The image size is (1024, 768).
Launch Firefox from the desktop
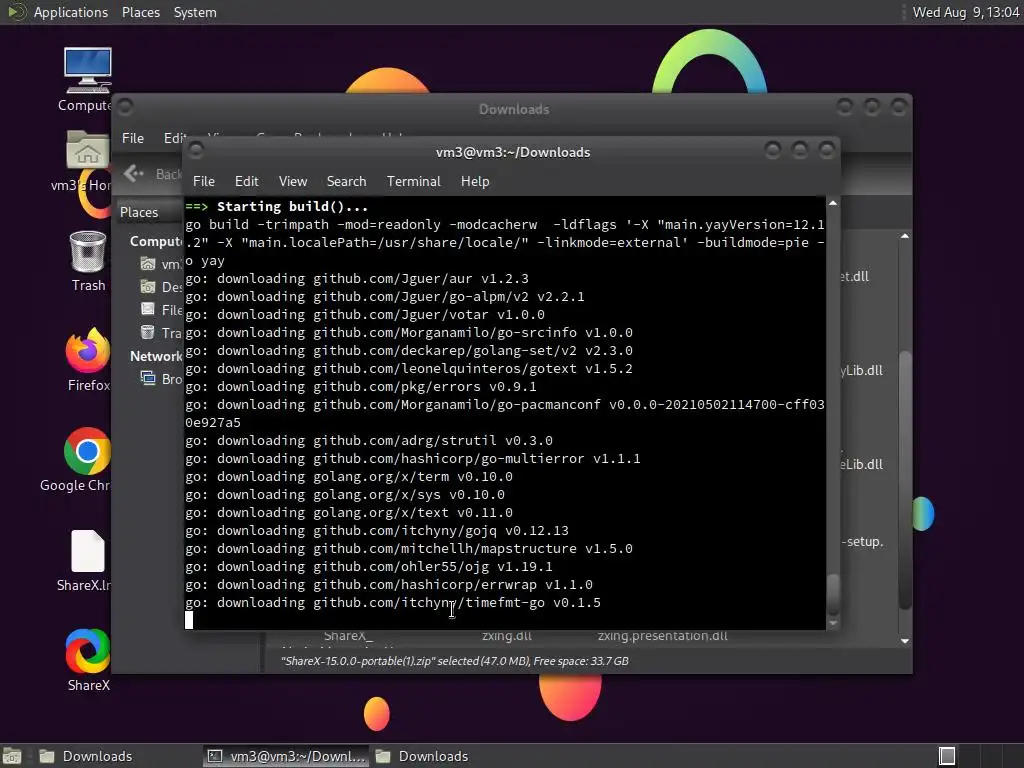[88, 350]
